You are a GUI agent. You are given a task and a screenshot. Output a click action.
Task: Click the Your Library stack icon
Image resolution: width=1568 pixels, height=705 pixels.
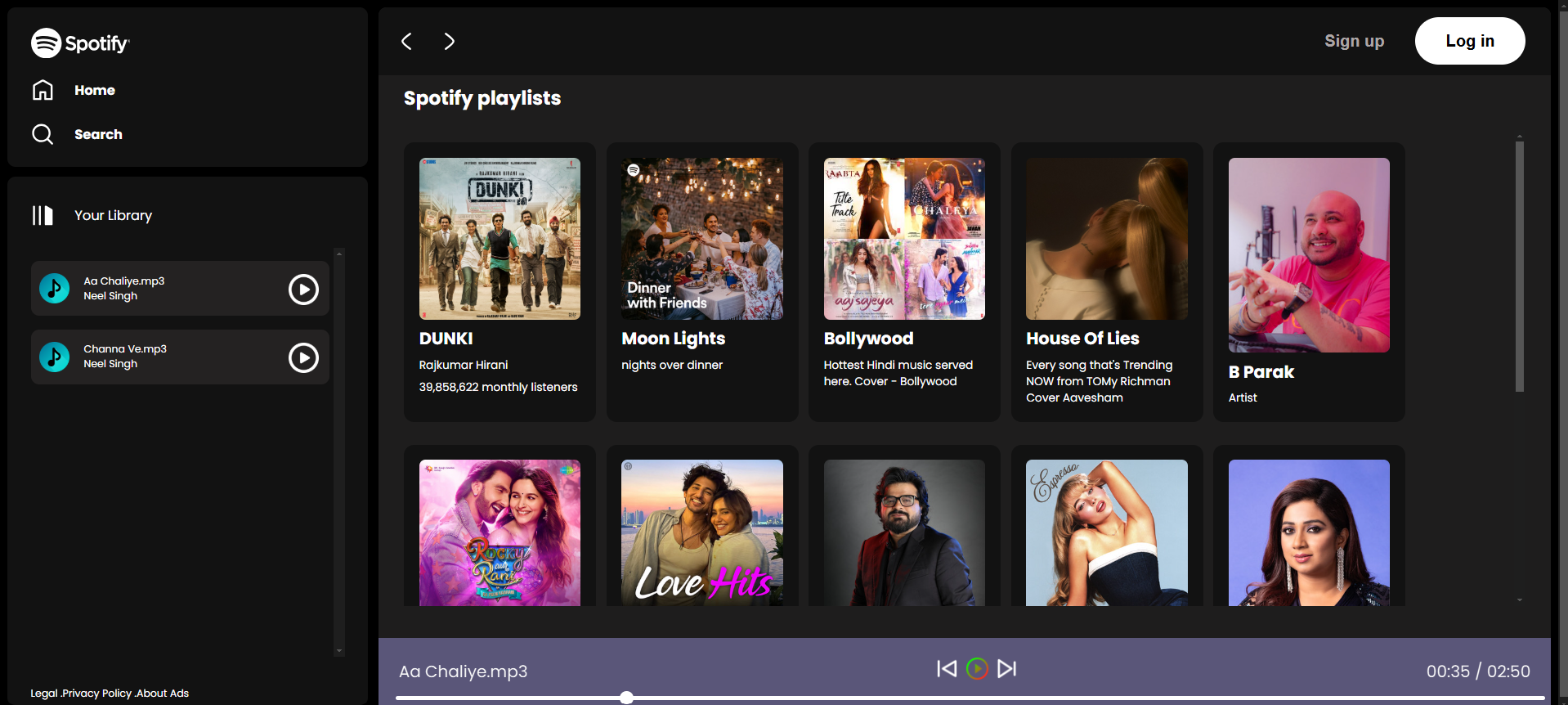pos(43,215)
